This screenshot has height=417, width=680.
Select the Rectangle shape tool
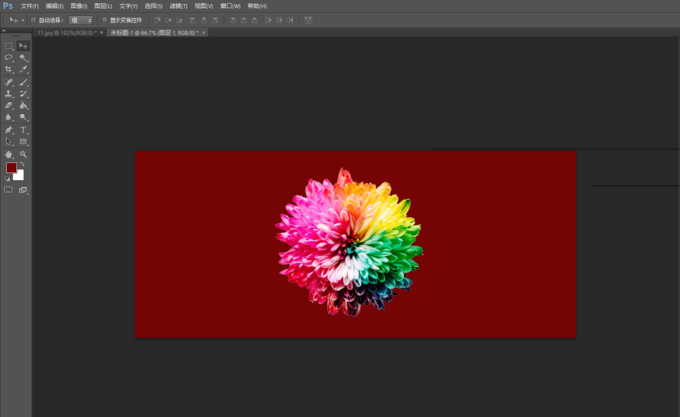point(23,141)
